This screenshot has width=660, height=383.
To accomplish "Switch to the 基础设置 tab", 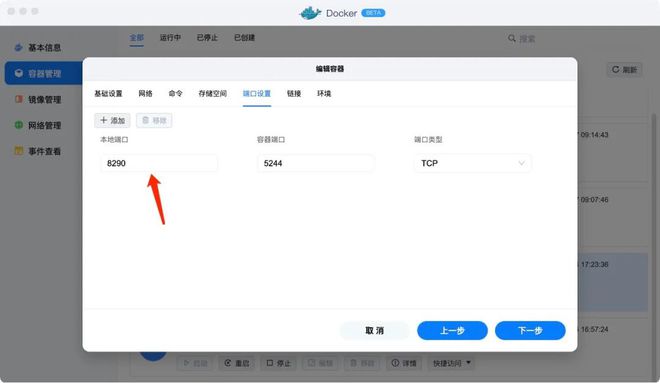I will 108,93.
